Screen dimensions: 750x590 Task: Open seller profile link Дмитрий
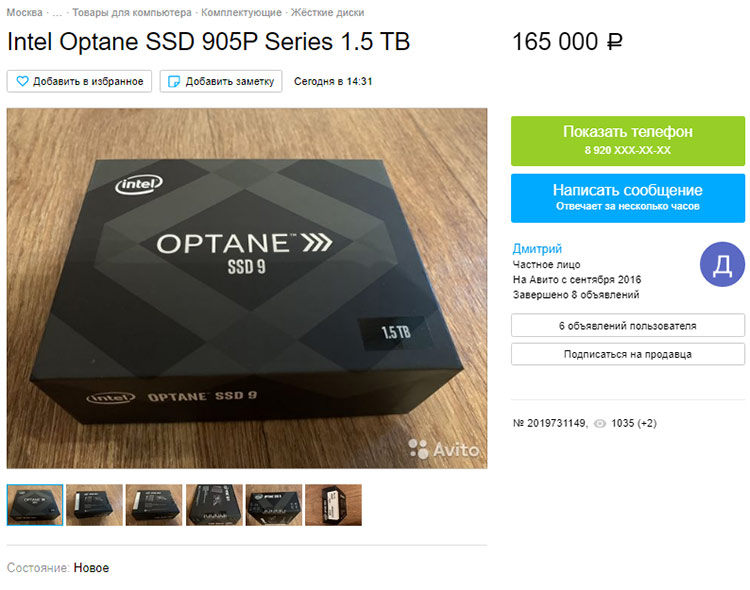(537, 249)
